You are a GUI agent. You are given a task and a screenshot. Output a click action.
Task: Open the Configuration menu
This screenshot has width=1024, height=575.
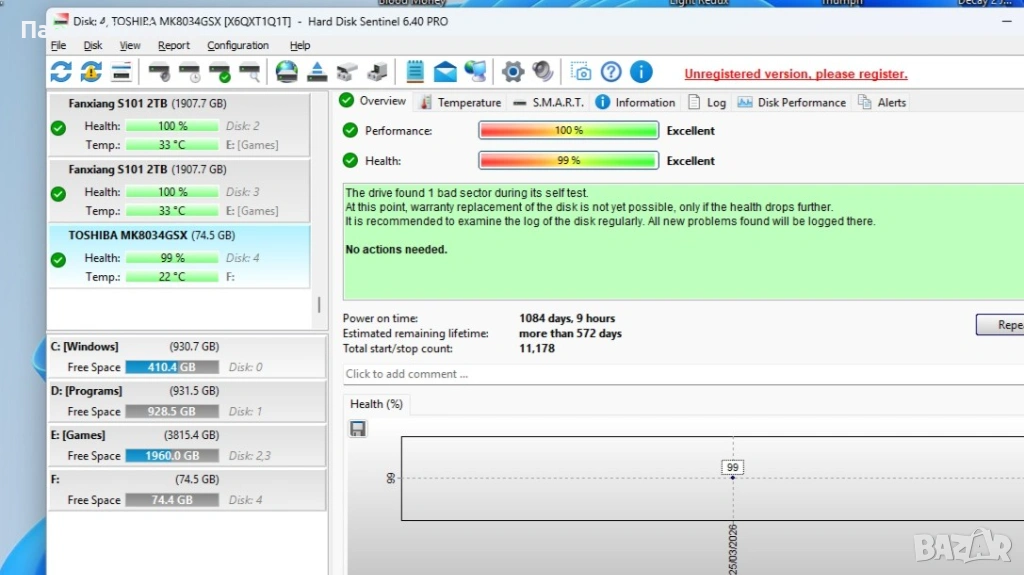[x=238, y=46]
